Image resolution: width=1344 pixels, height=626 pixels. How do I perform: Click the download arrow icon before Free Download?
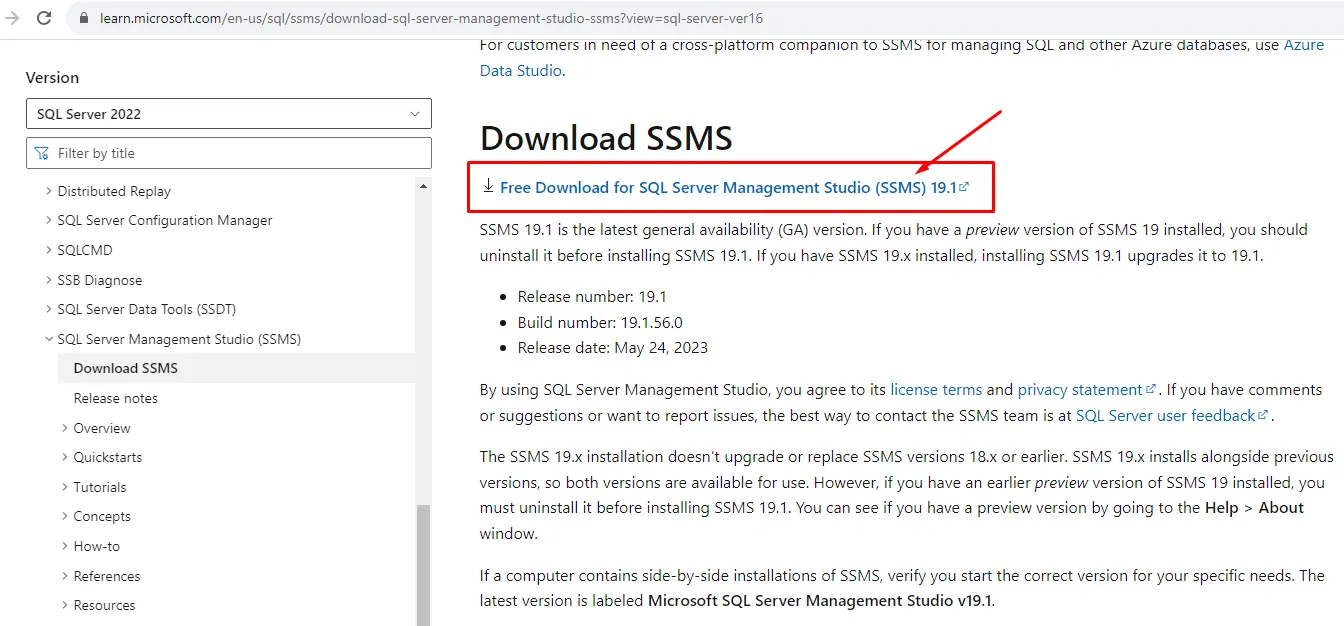(x=488, y=186)
